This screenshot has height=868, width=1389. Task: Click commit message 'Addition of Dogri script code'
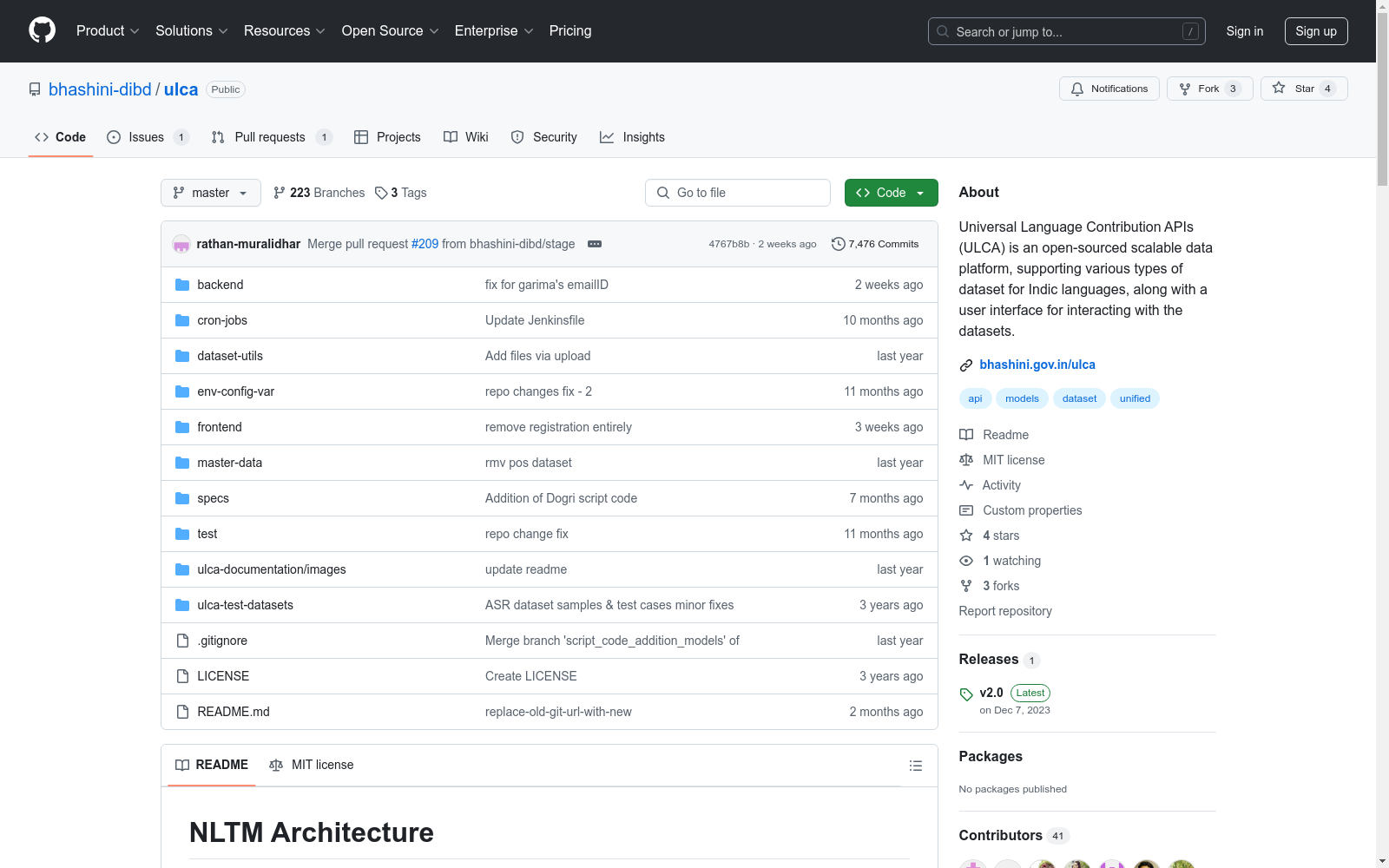pos(561,498)
